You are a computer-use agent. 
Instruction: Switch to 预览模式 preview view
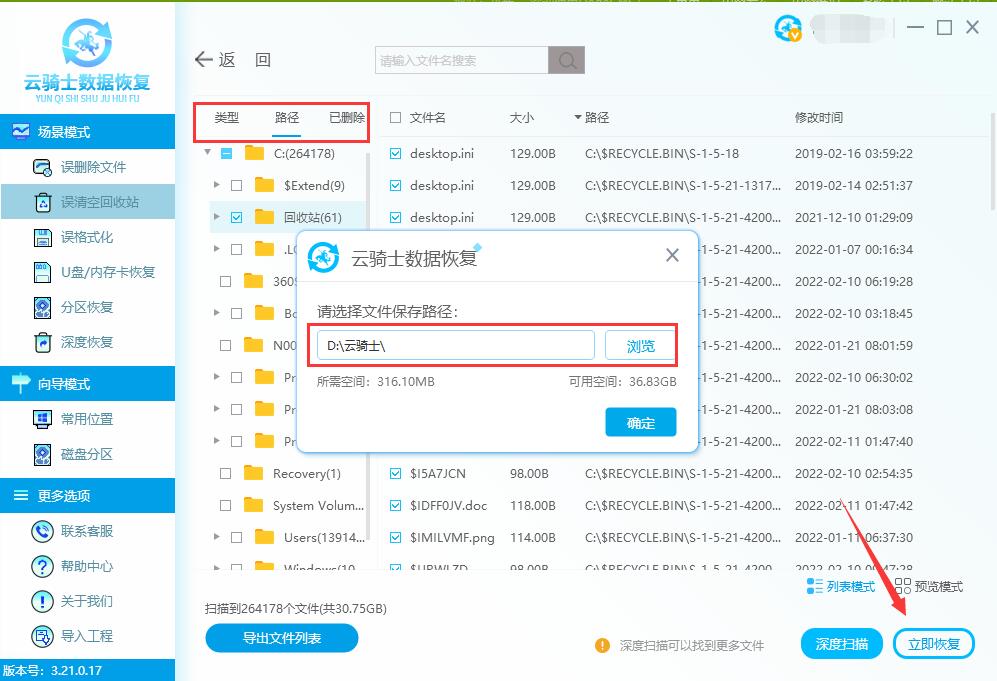click(x=928, y=586)
